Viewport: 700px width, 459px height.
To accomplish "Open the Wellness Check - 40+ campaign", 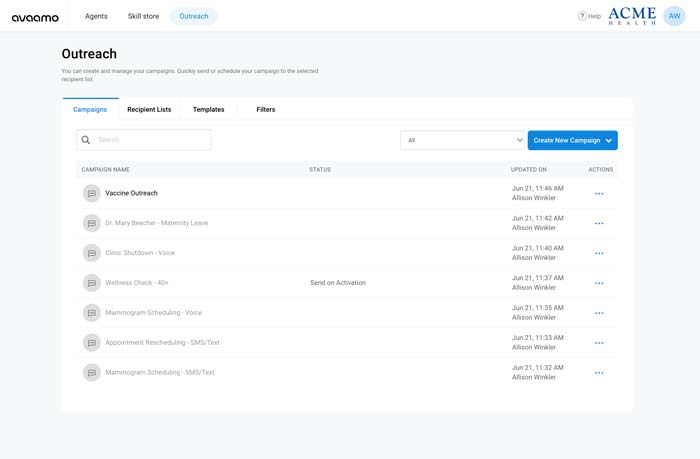I will [137, 283].
